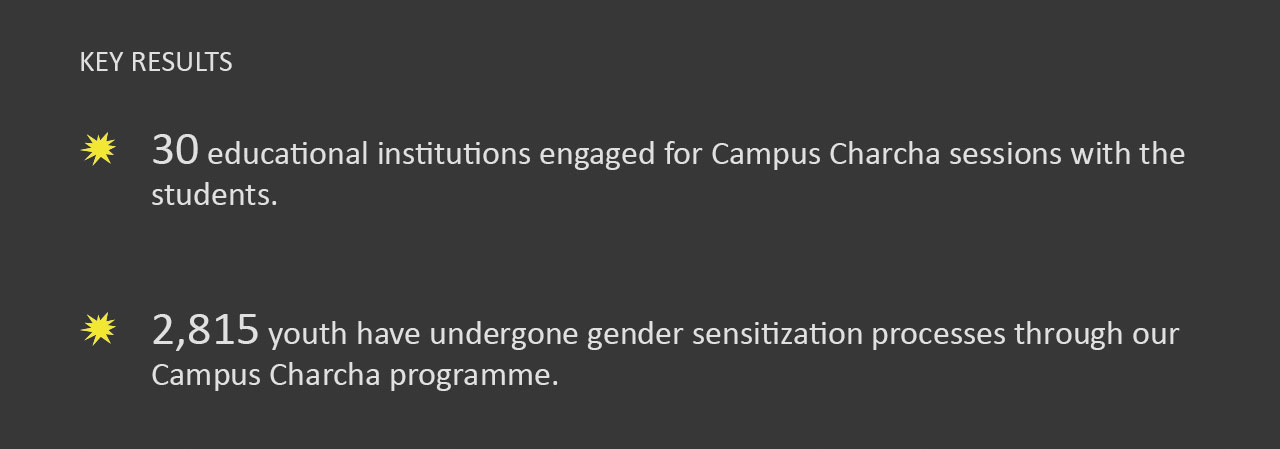Click the word 'students.' on second line

tap(214, 195)
